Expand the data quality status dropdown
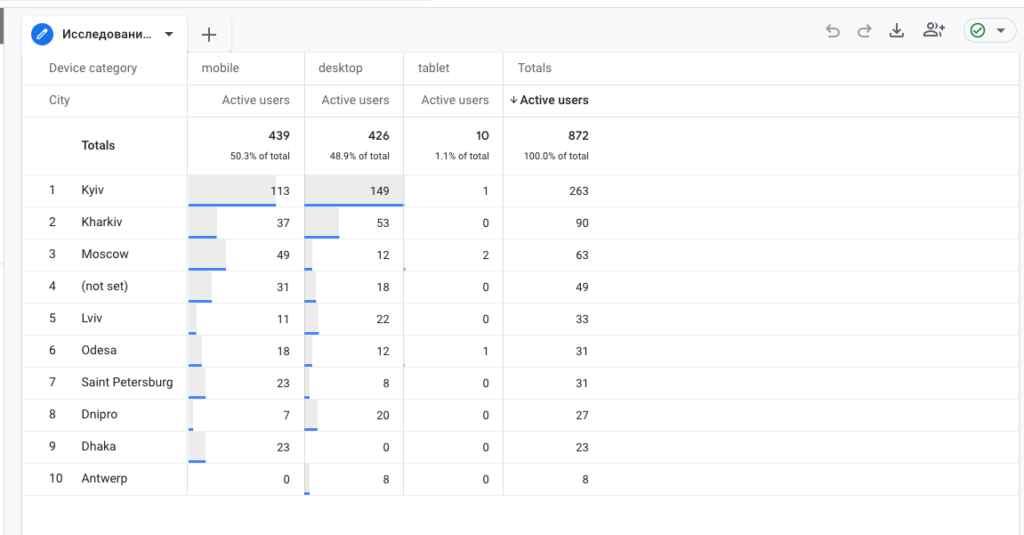The width and height of the screenshot is (1024, 535). point(1000,31)
